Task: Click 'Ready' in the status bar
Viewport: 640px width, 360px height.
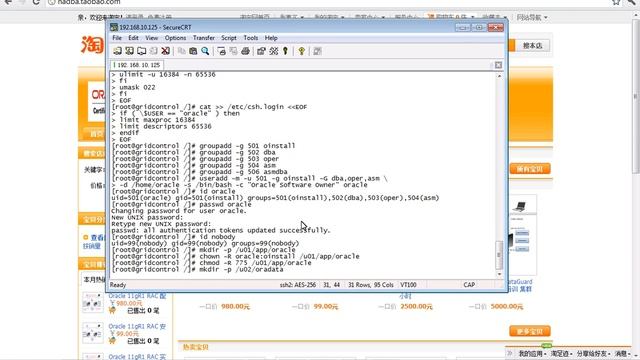Action: click(118, 285)
